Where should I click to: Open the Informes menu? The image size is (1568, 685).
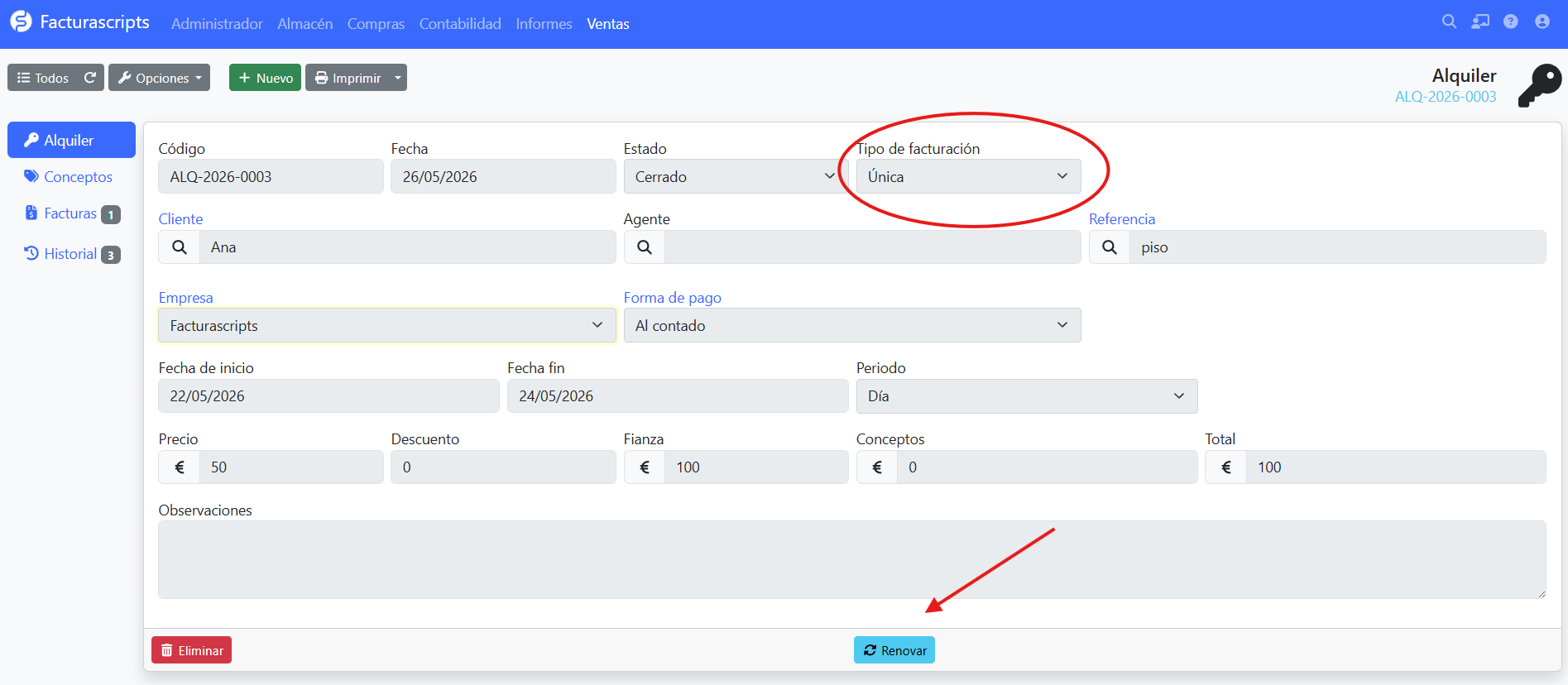pyautogui.click(x=544, y=24)
